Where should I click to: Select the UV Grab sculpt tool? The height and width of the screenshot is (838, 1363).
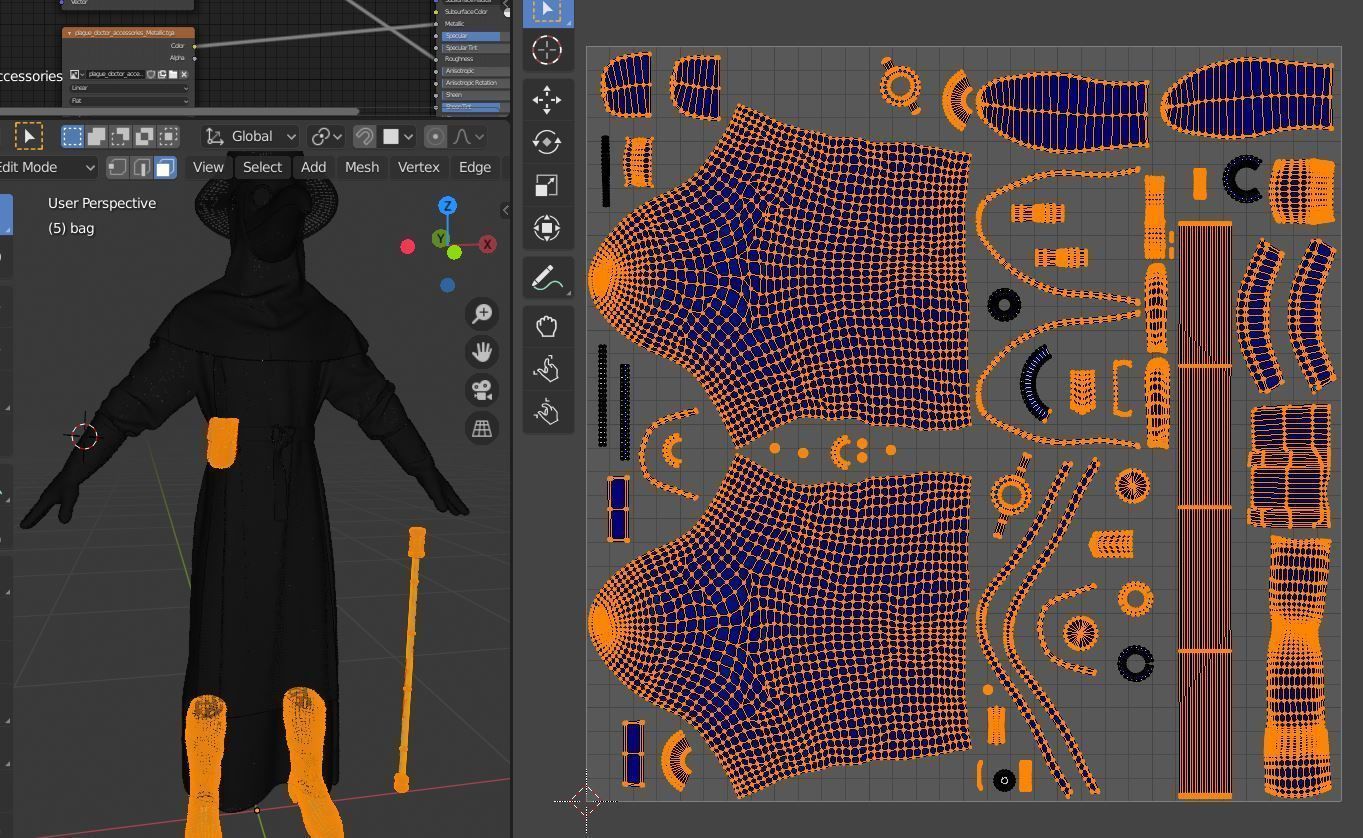point(547,327)
